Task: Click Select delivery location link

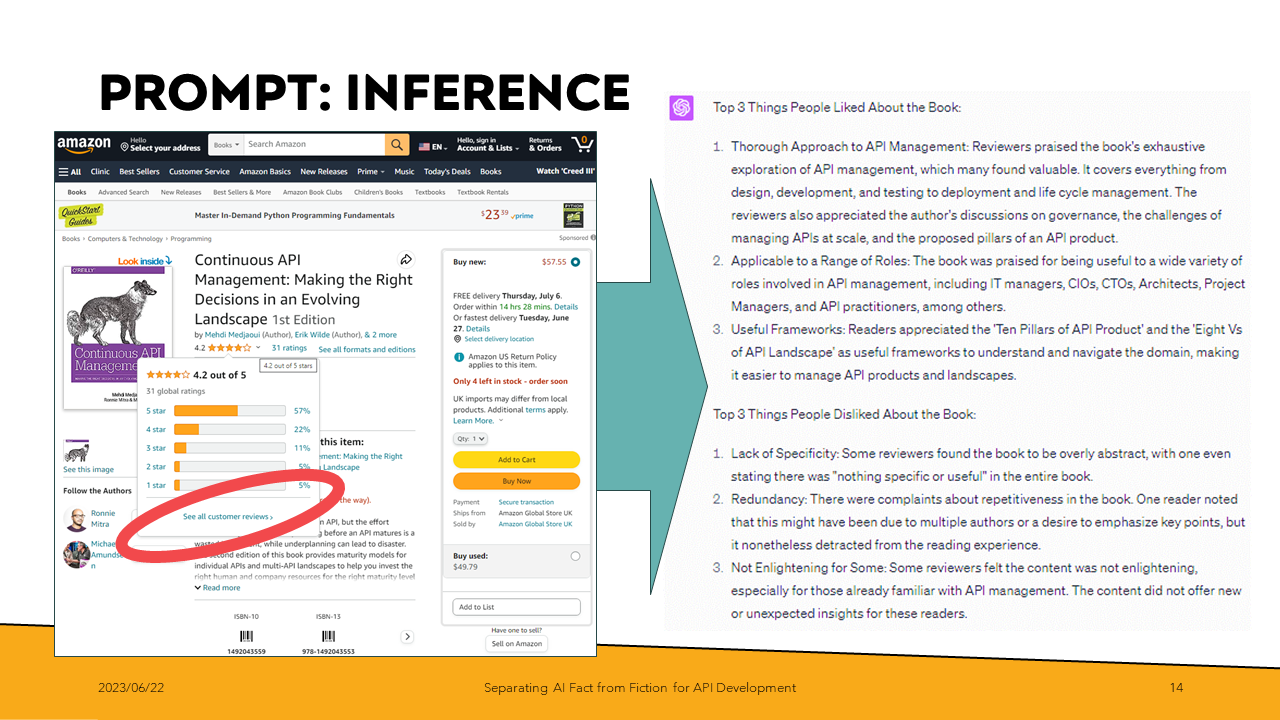Action: tap(499, 340)
